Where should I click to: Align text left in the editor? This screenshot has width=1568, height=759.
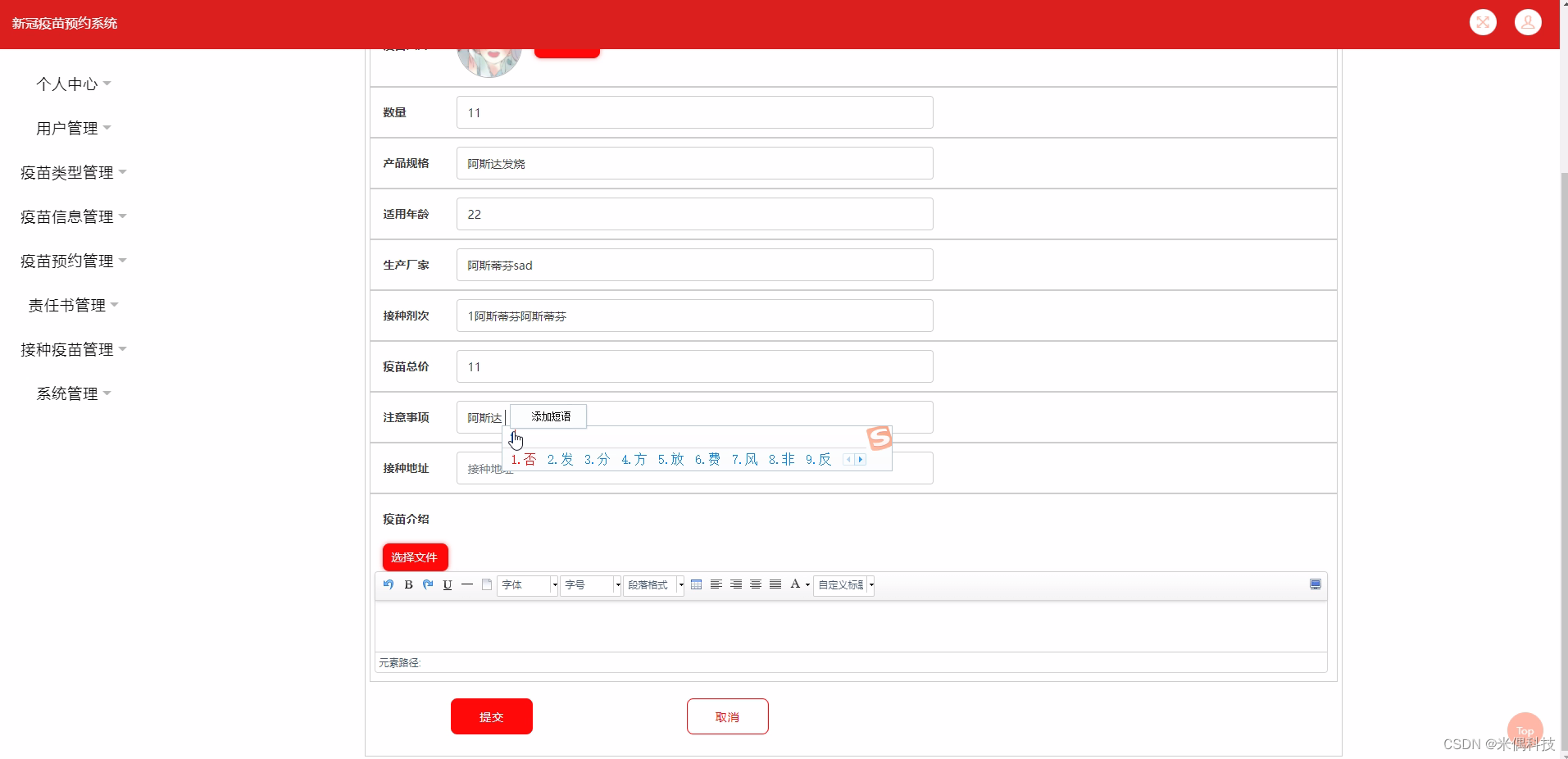pyautogui.click(x=716, y=584)
